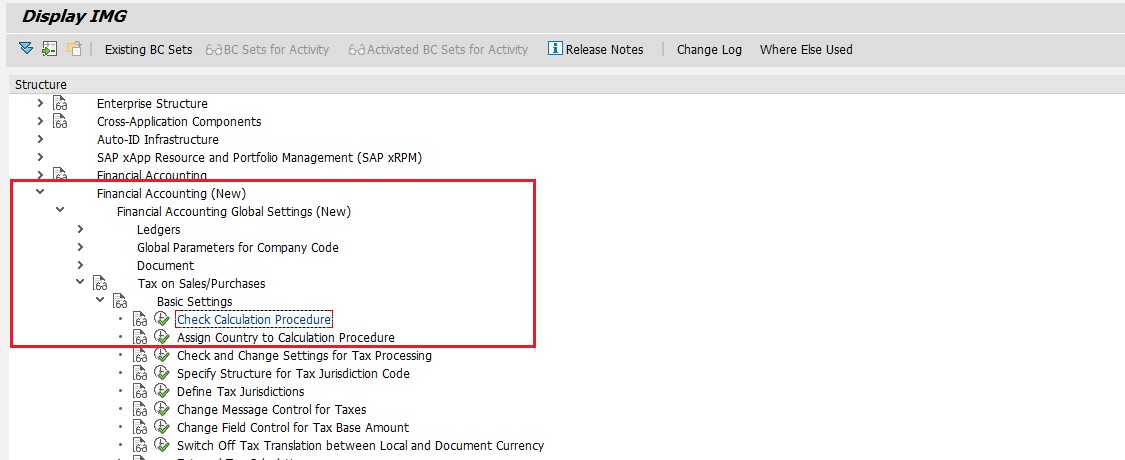1125x460 pixels.
Task: Open documentation icon beside Enterprise Structure
Action: (x=60, y=104)
